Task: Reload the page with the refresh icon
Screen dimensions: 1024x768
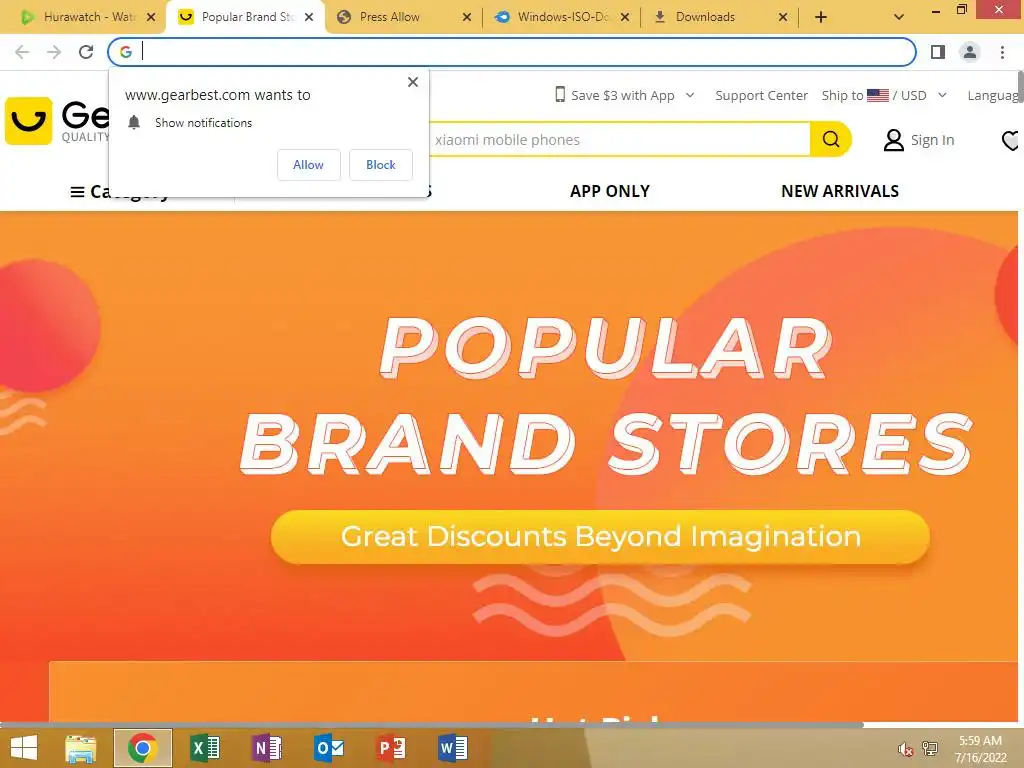Action: [x=86, y=52]
